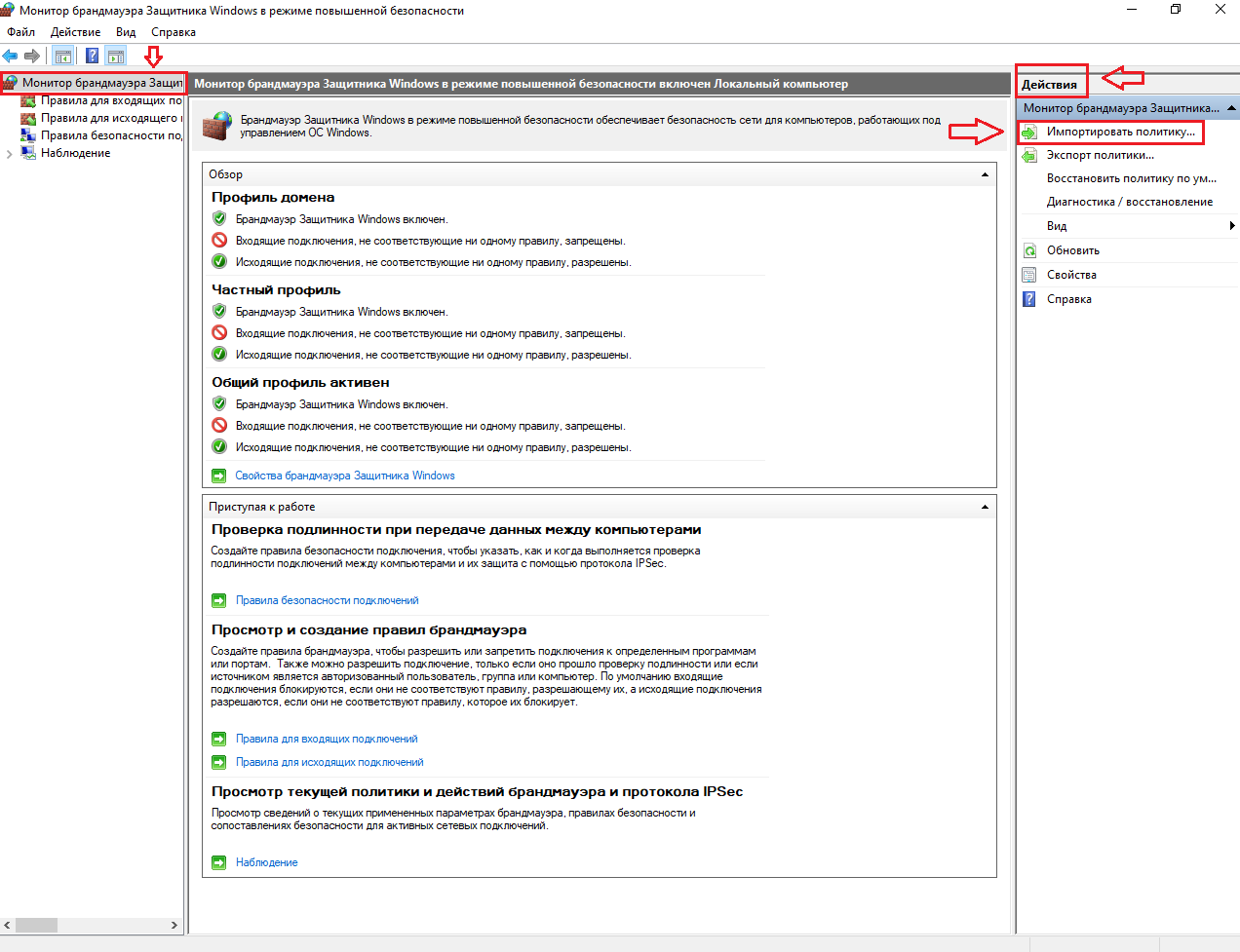
Task: Click the Общий профиль активен heading
Action: [x=300, y=382]
